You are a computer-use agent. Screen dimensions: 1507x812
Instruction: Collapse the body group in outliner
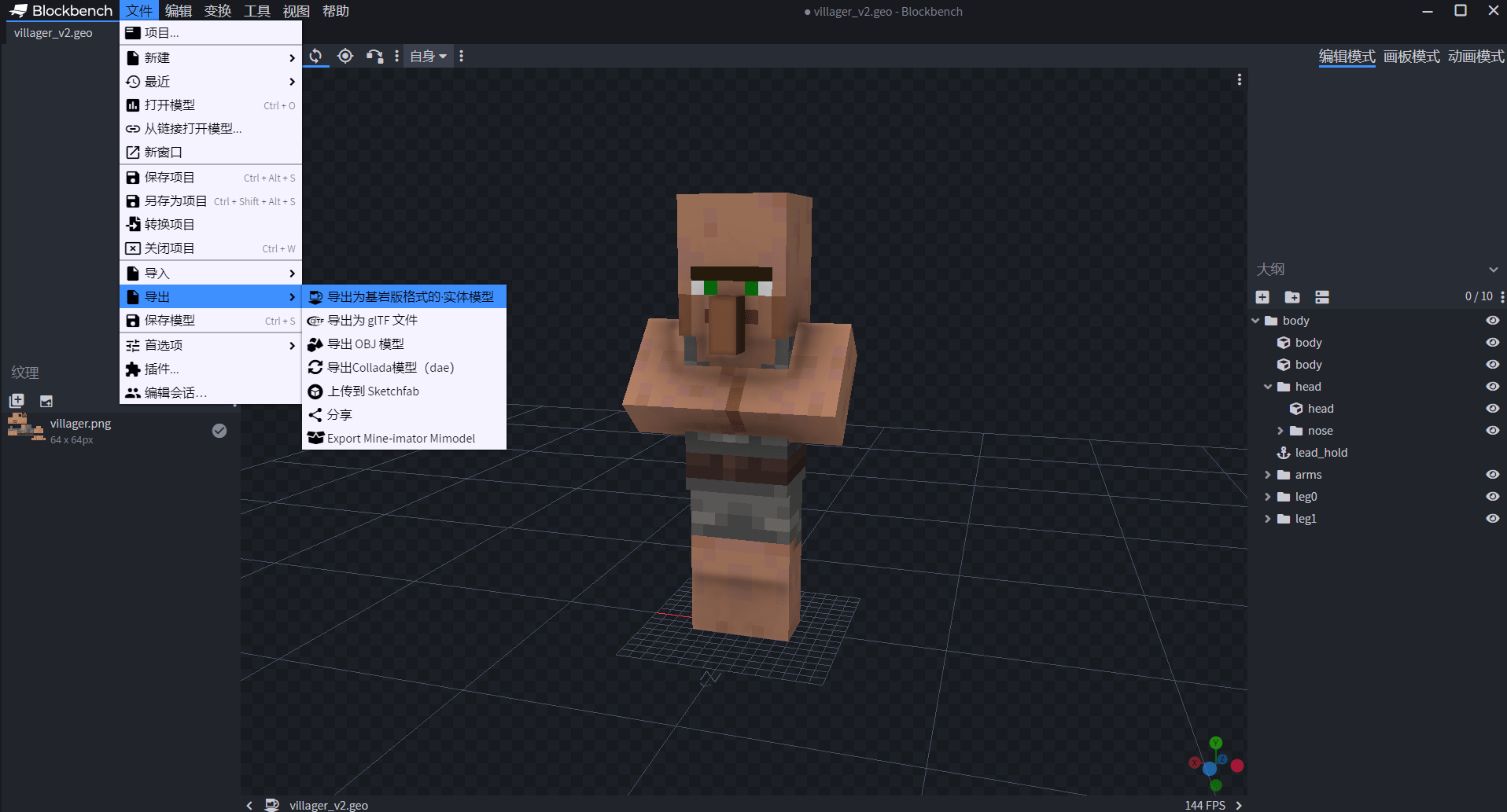click(1255, 321)
